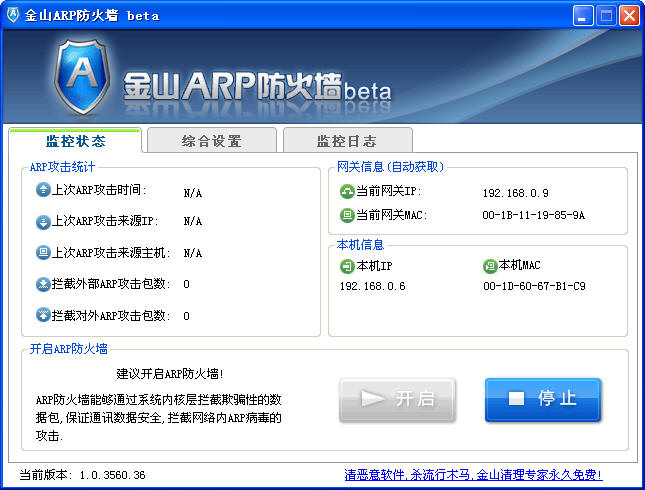The width and height of the screenshot is (645, 490).
Task: Click the 当前网关MAC label
Action: [x=392, y=215]
